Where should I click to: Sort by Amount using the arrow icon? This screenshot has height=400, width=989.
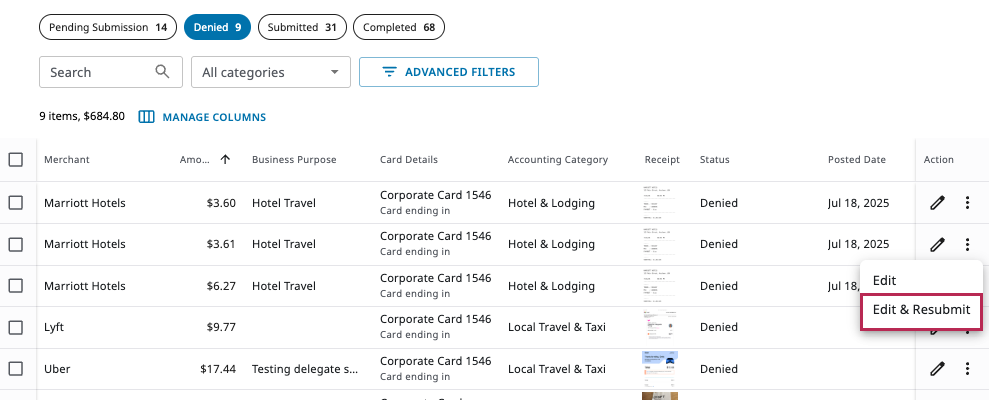pyautogui.click(x=225, y=160)
